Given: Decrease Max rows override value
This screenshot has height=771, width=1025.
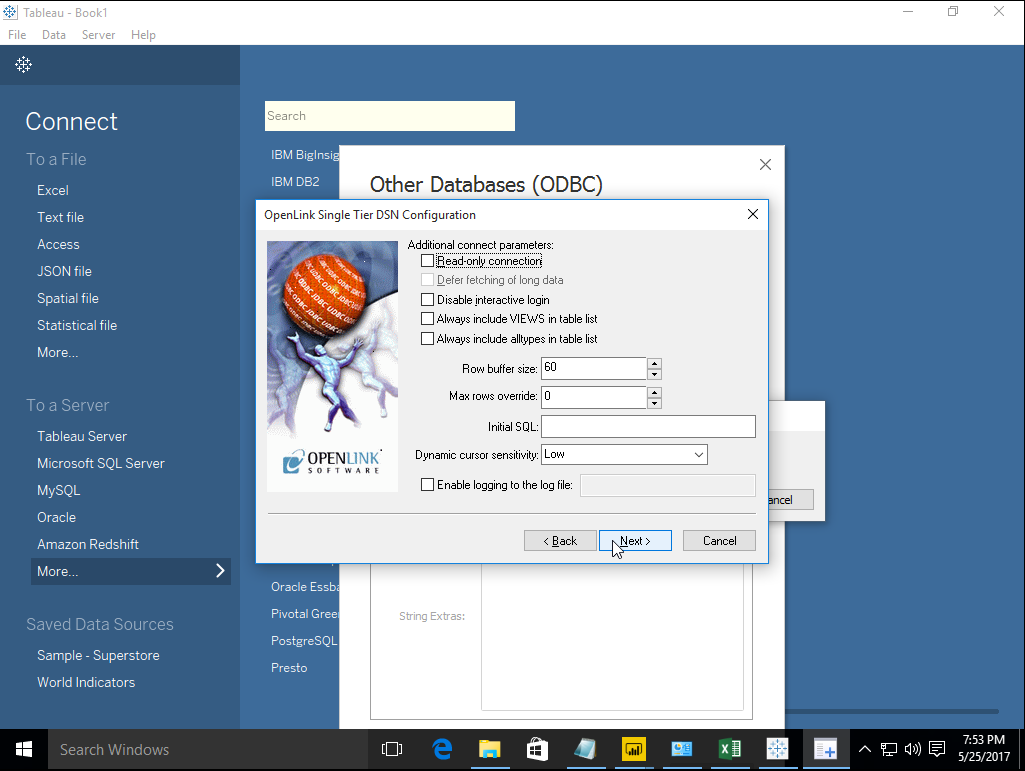Looking at the screenshot, I should [654, 403].
